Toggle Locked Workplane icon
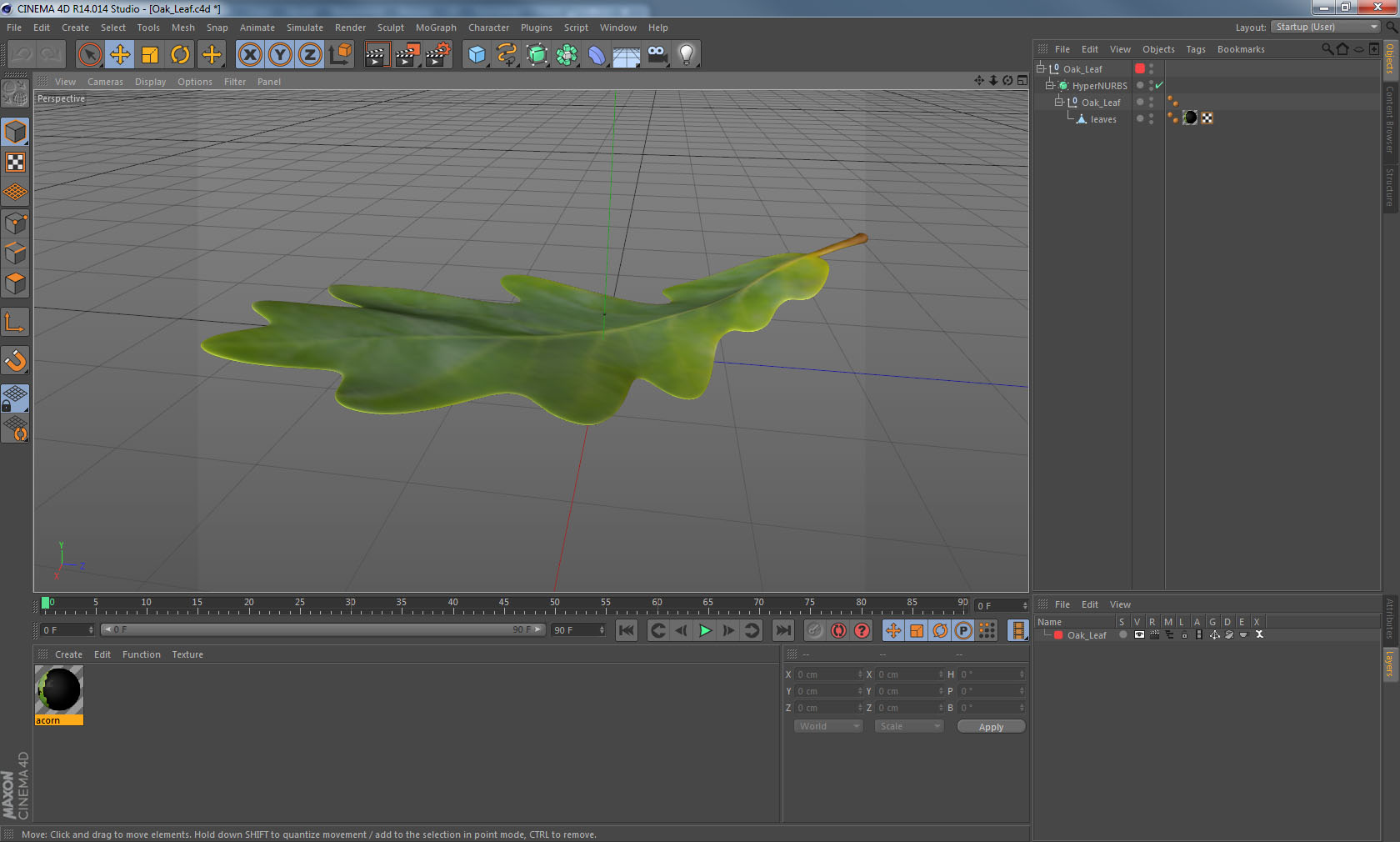The height and width of the screenshot is (842, 1400). [16, 399]
